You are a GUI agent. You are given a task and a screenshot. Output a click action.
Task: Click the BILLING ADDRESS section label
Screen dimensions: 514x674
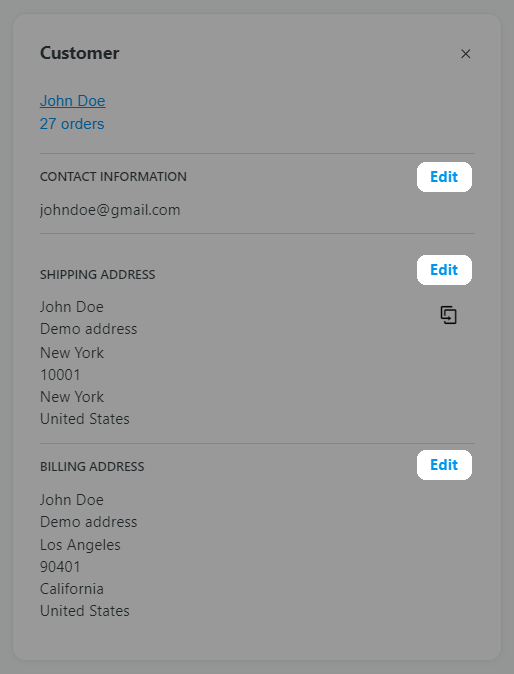point(92,466)
